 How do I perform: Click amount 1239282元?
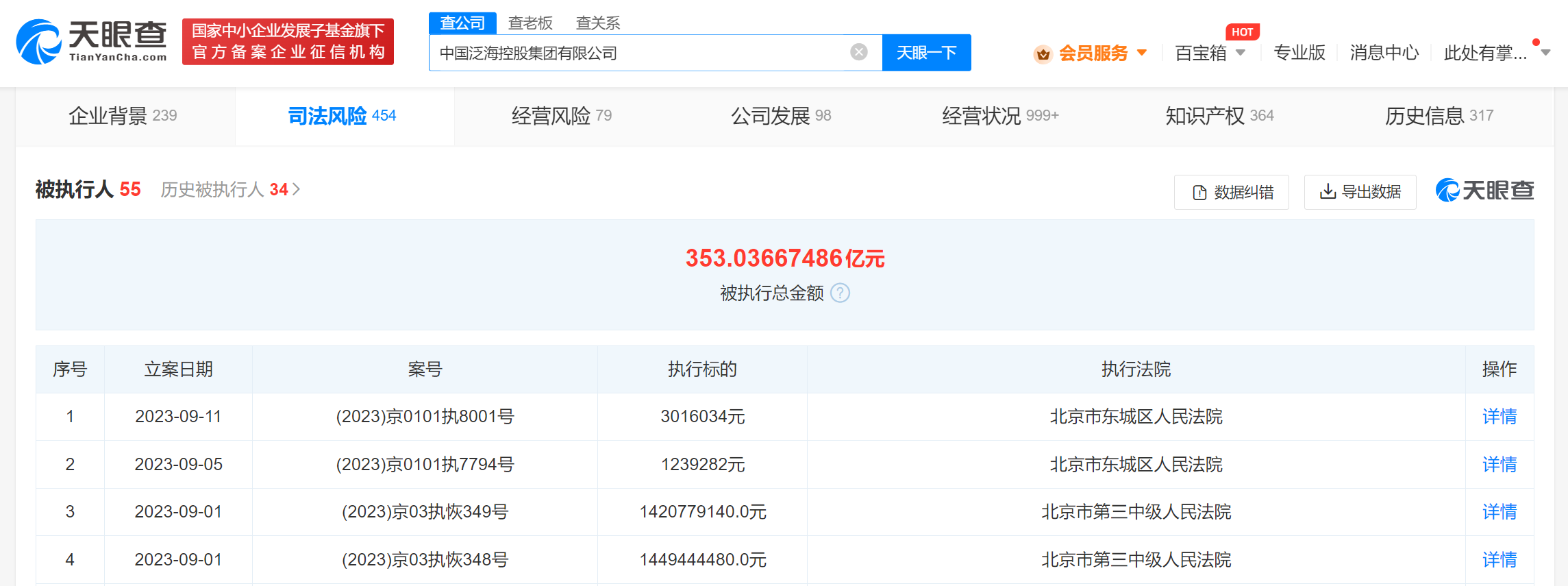[x=702, y=465]
